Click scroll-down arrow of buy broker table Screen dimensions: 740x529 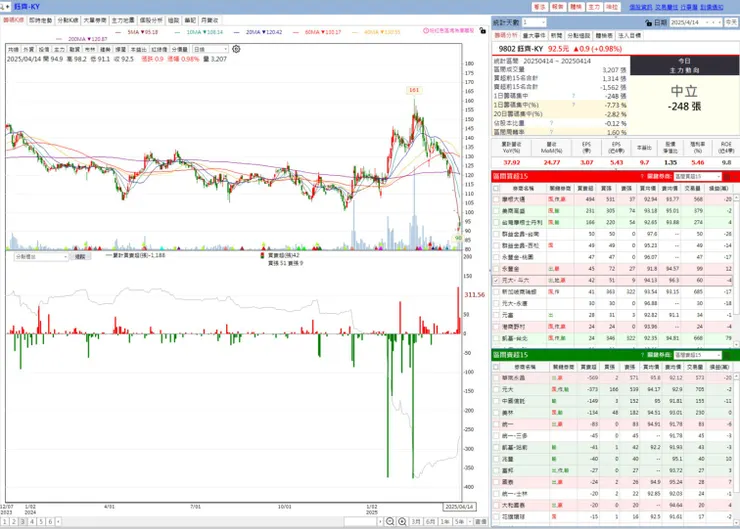[737, 344]
